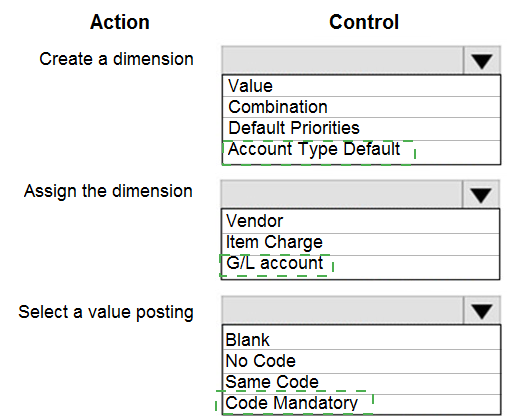Choose the No Code option
Viewport: 507px width, 420px height.
pyautogui.click(x=361, y=361)
